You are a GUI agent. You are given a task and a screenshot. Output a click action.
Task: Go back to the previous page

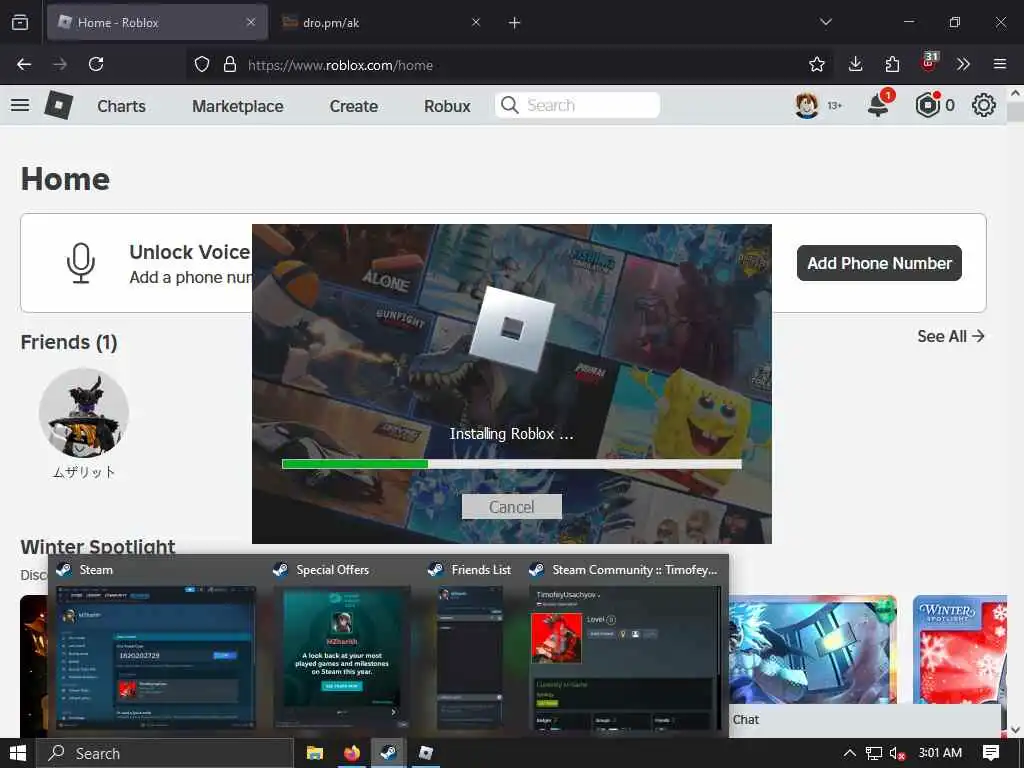tap(24, 64)
